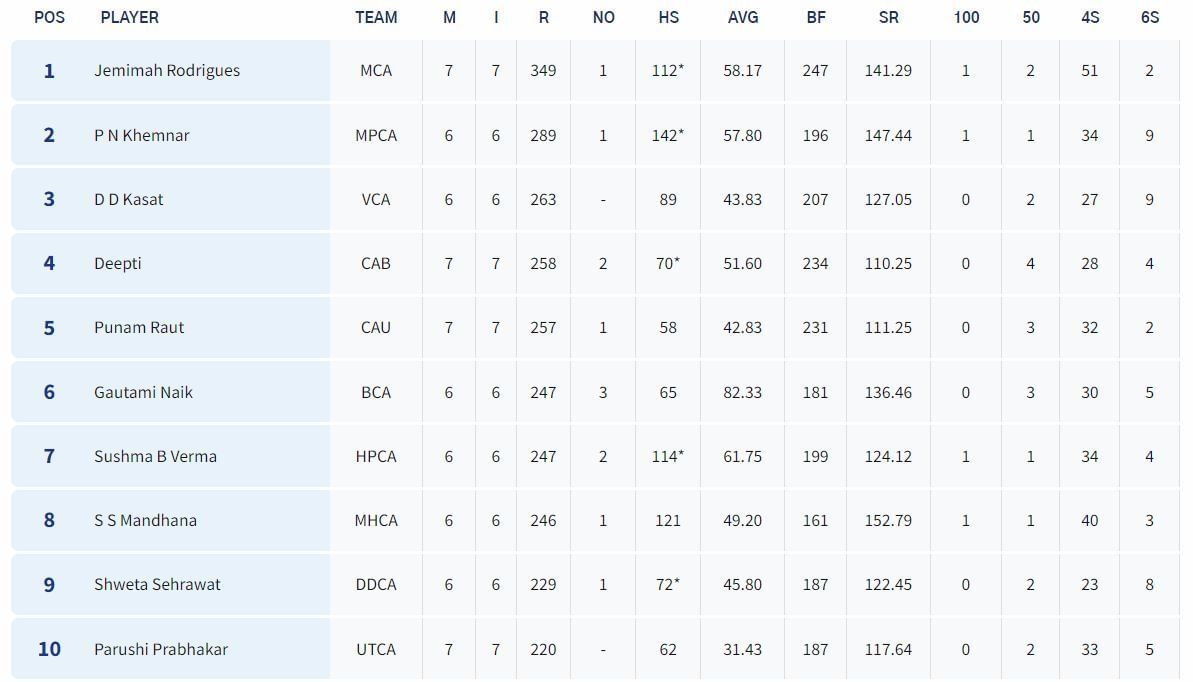Open S S Mandhana player profile
Screen dimensions: 1193x682
pyautogui.click(x=145, y=520)
